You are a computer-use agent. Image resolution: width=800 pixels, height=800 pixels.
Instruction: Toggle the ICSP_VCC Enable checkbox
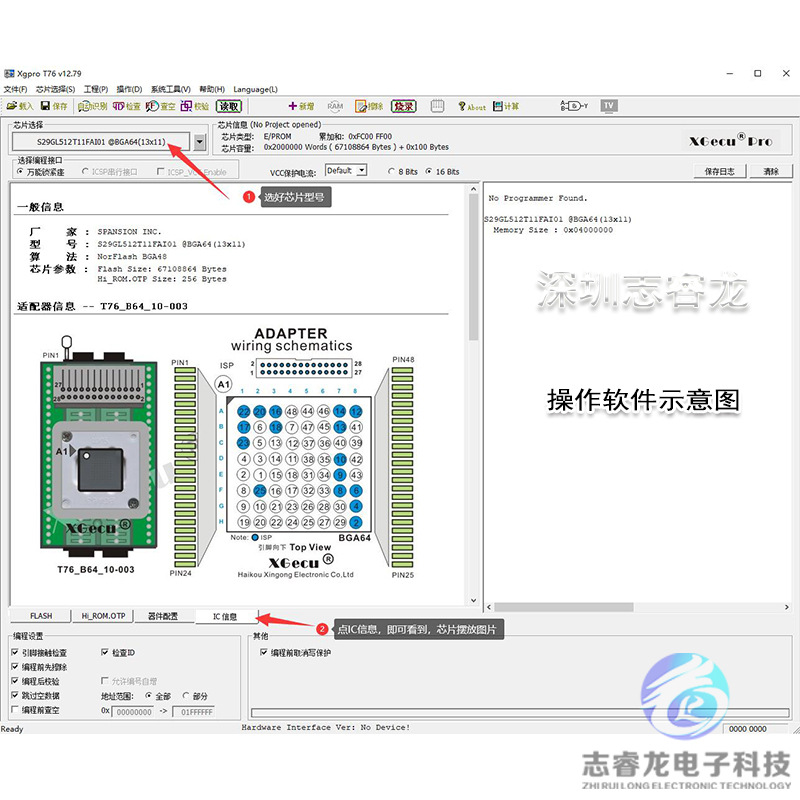tap(161, 171)
